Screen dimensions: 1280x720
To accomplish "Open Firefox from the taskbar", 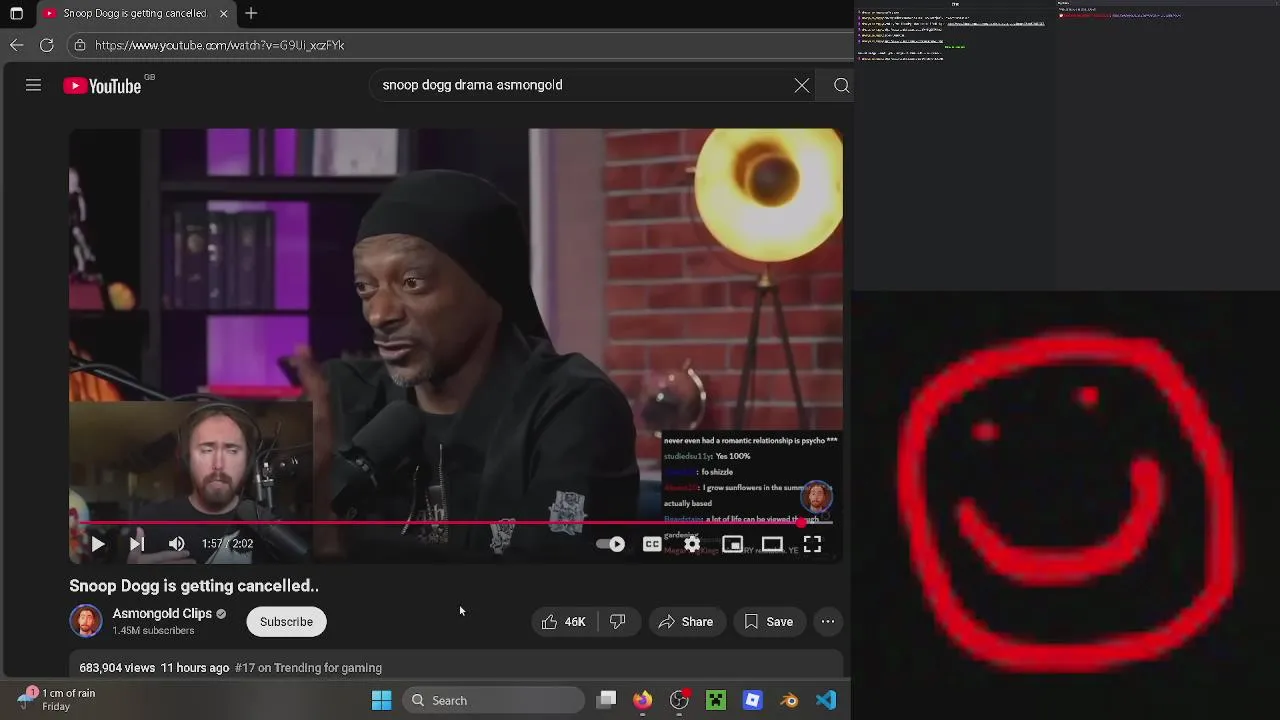I will point(642,700).
